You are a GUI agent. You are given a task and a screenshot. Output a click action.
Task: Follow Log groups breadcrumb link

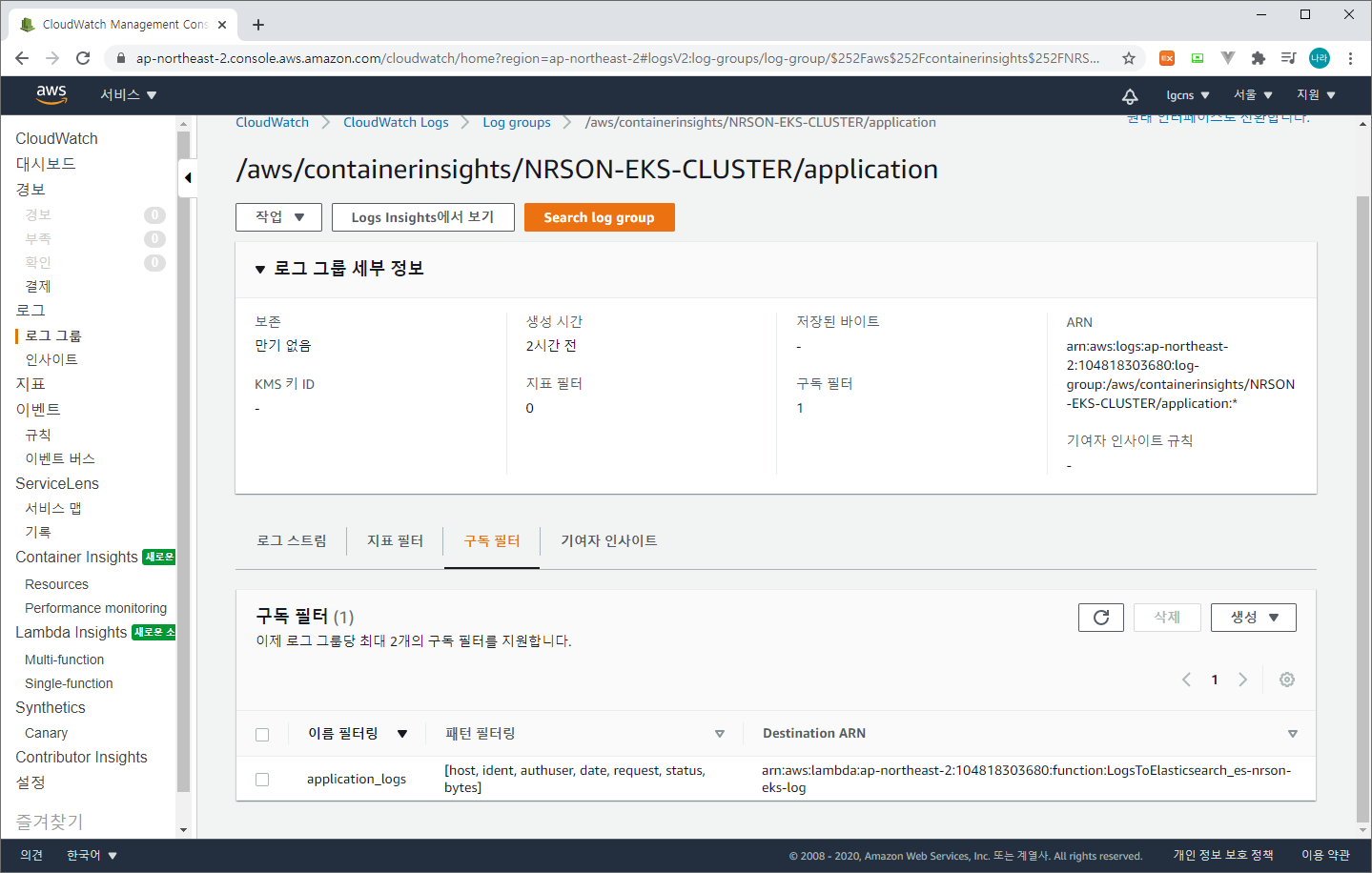click(x=517, y=122)
